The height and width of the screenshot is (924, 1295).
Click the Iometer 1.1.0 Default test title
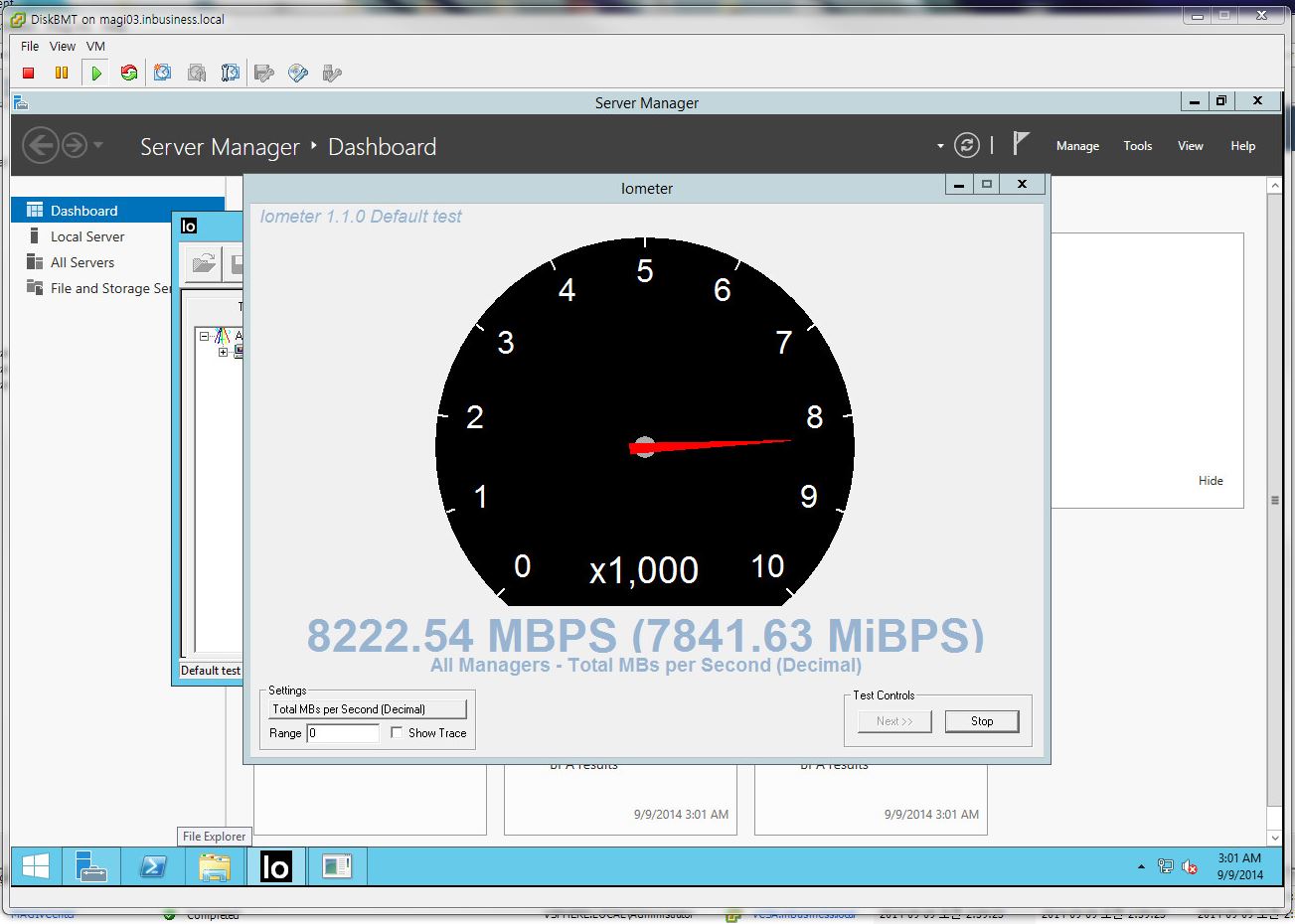pos(361,217)
